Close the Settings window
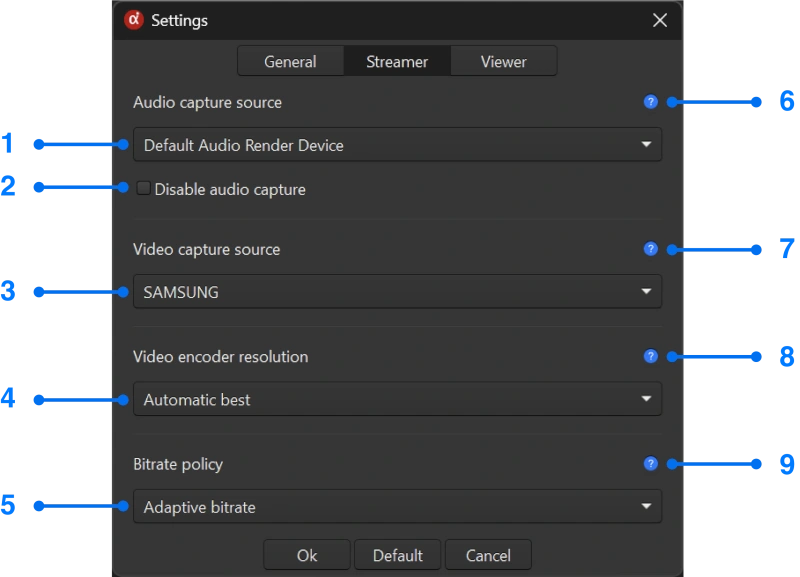Image resolution: width=800 pixels, height=577 pixels. pos(659,20)
